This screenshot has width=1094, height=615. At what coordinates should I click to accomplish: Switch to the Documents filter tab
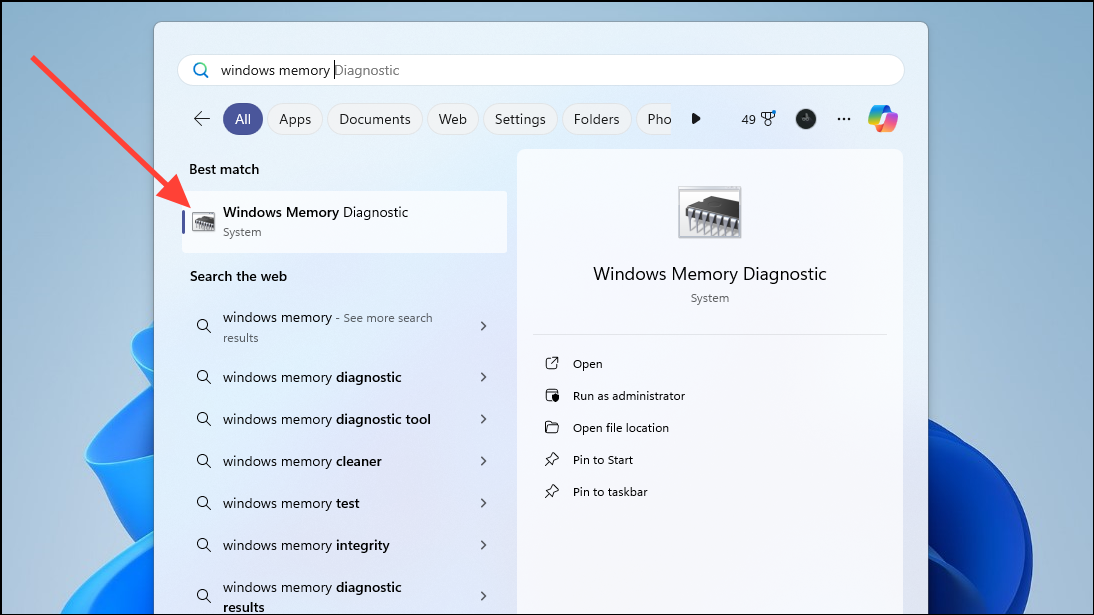pyautogui.click(x=375, y=119)
